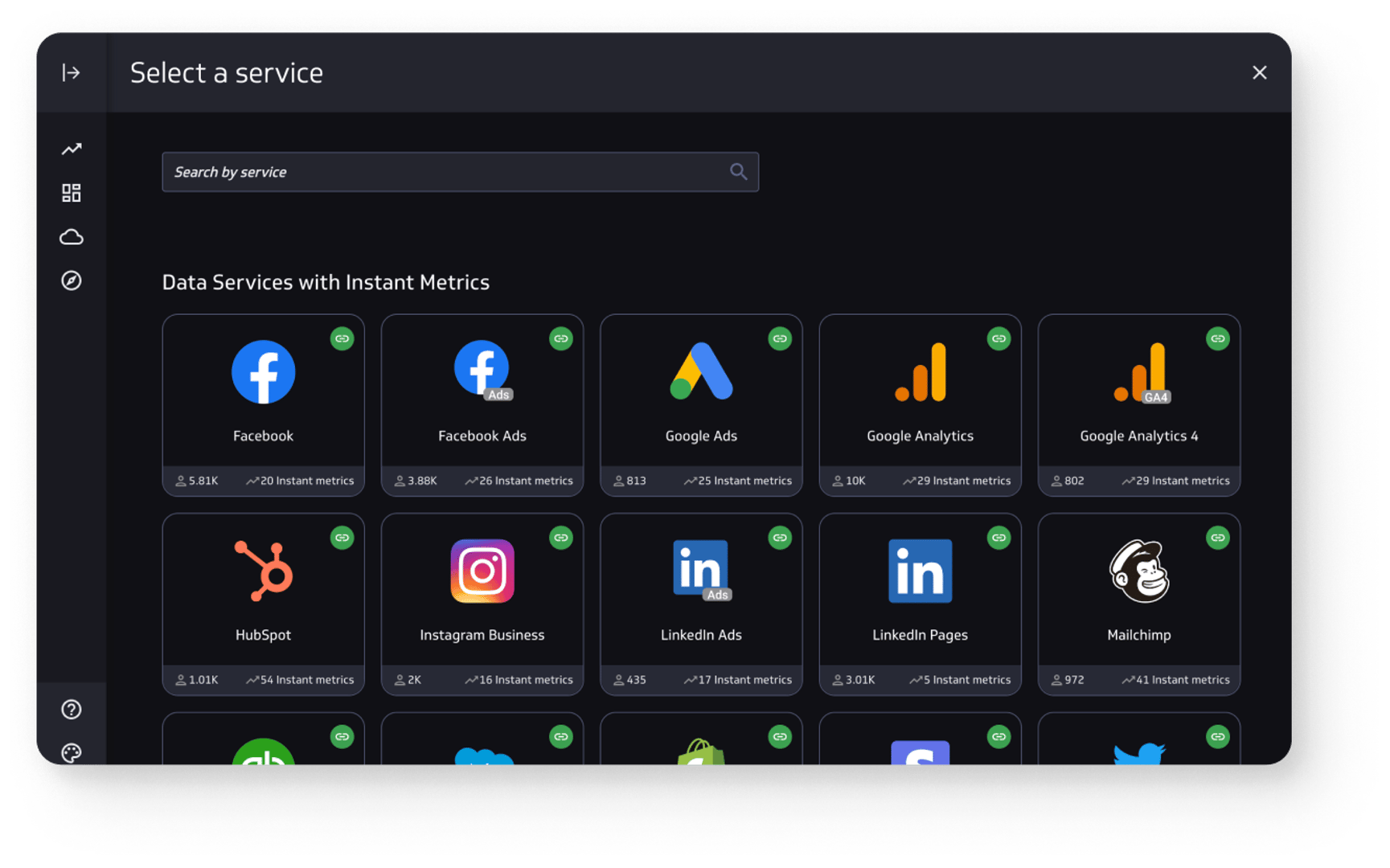Click the Mailchimp service name label

(1139, 635)
